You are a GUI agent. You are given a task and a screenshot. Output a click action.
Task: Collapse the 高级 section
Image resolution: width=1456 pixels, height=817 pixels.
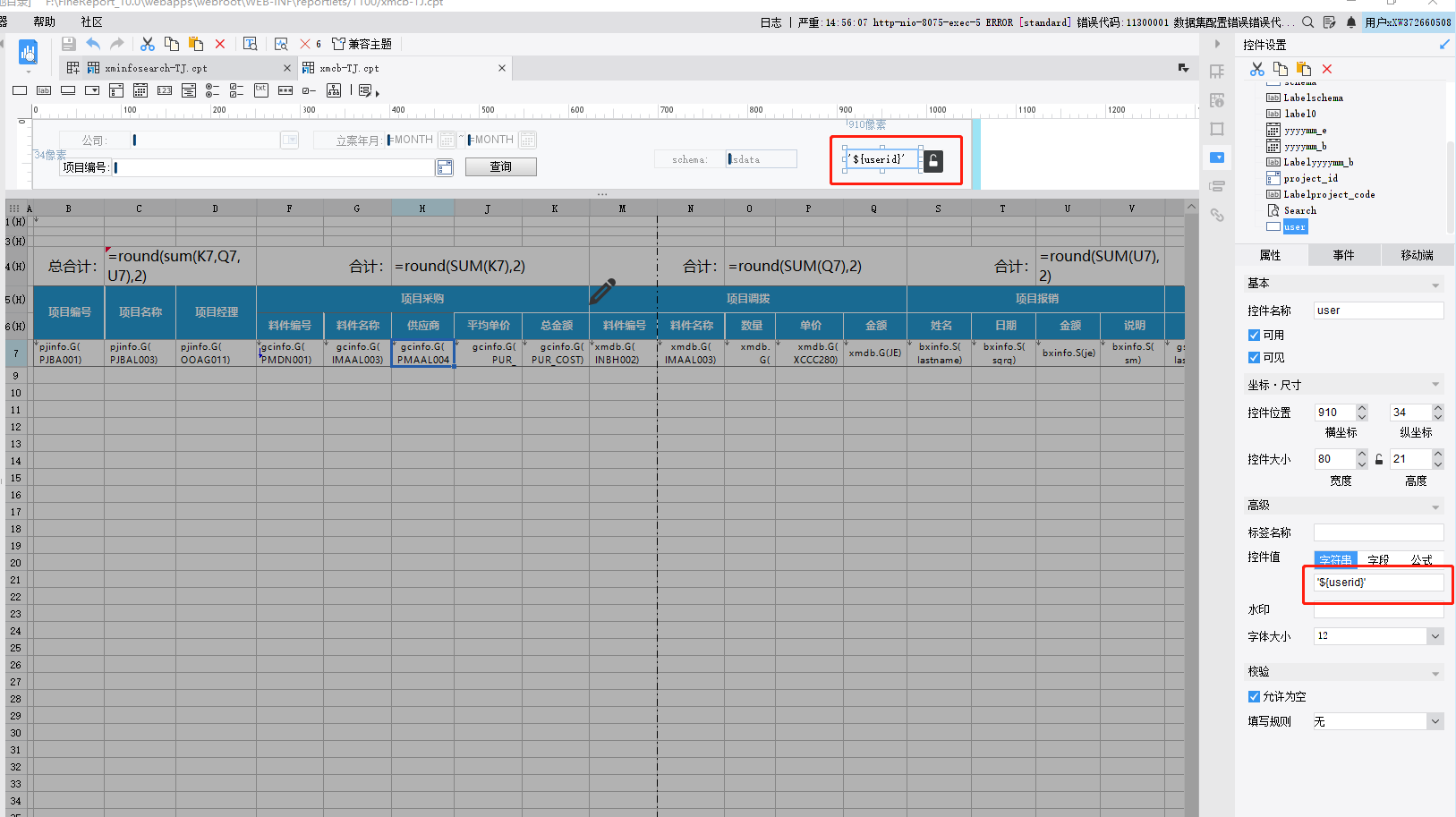[1435, 506]
